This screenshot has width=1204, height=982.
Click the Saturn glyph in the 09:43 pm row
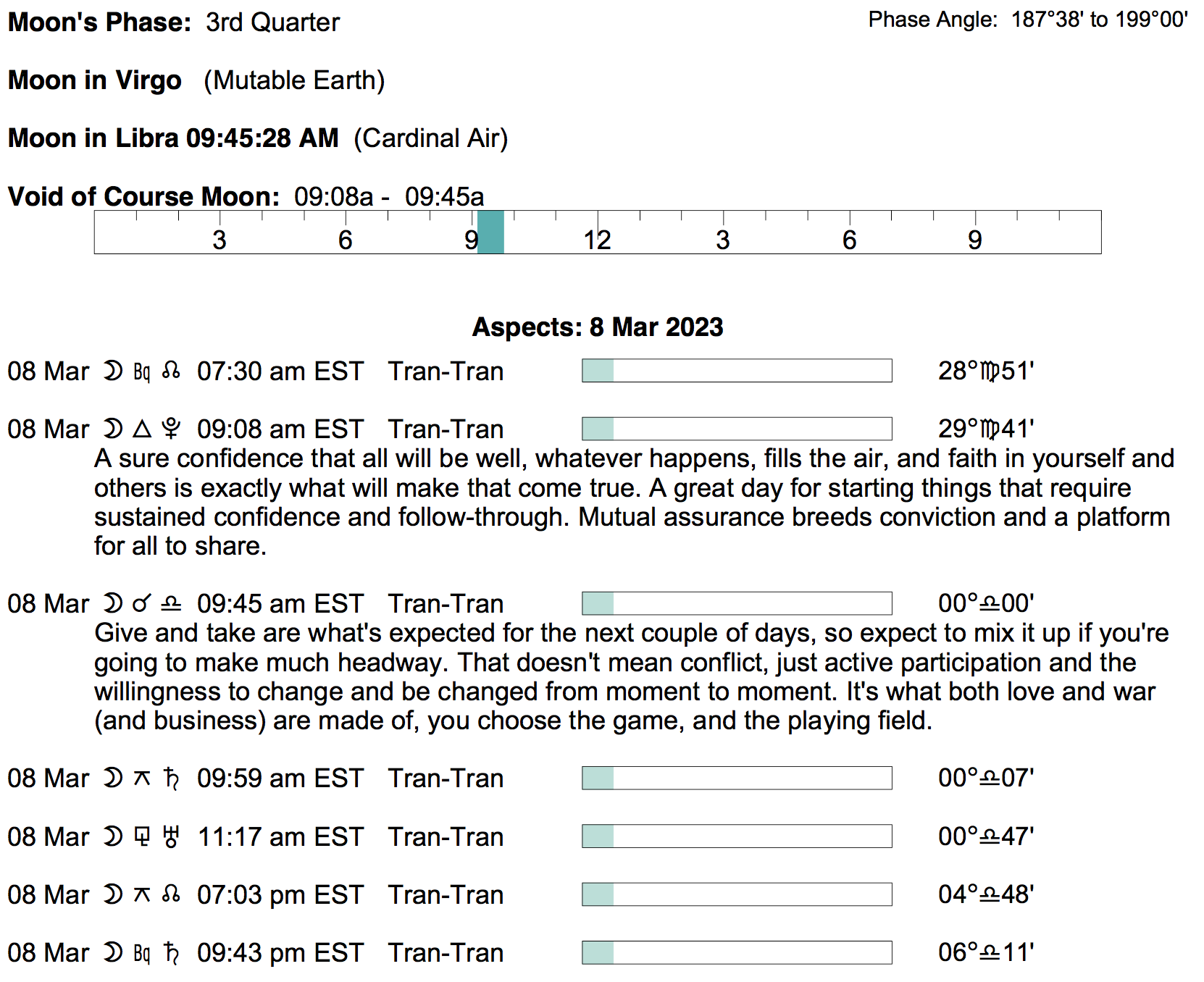(172, 952)
